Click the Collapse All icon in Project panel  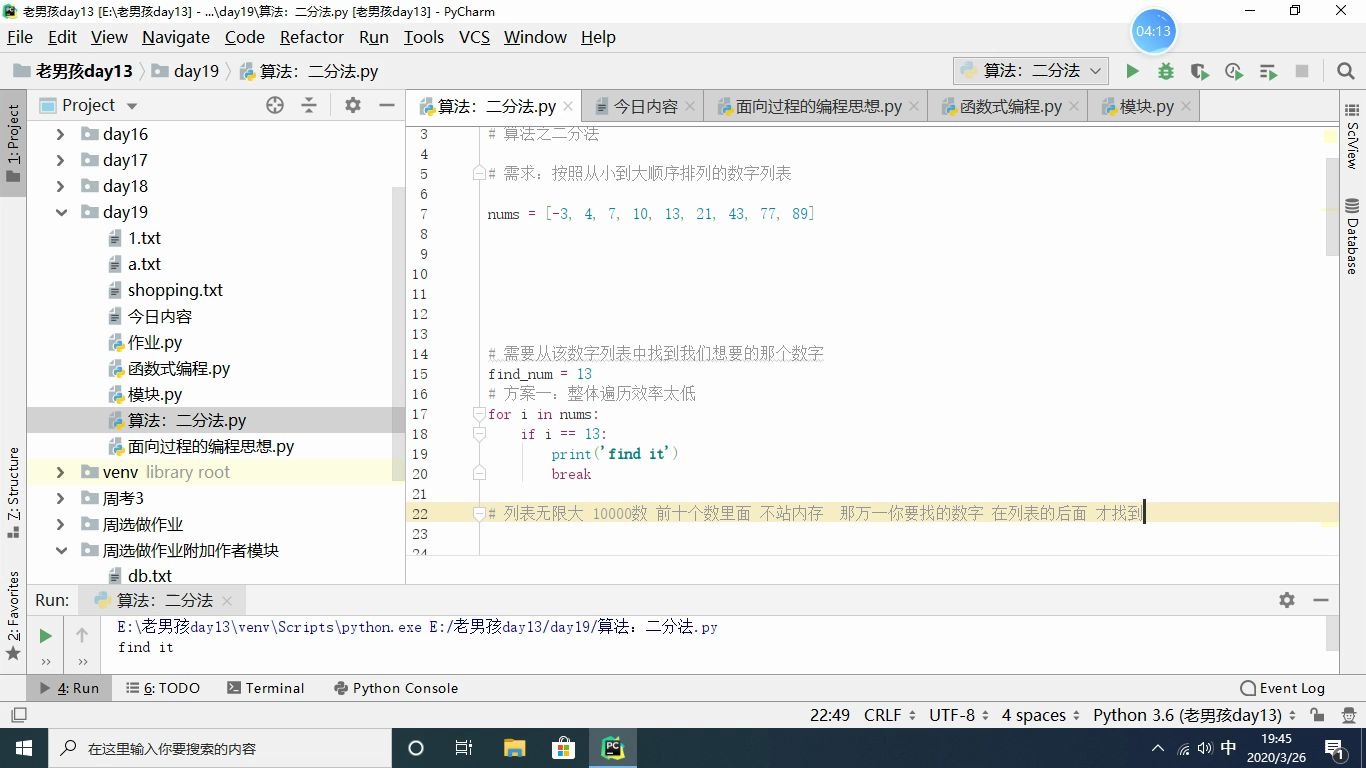tap(313, 105)
